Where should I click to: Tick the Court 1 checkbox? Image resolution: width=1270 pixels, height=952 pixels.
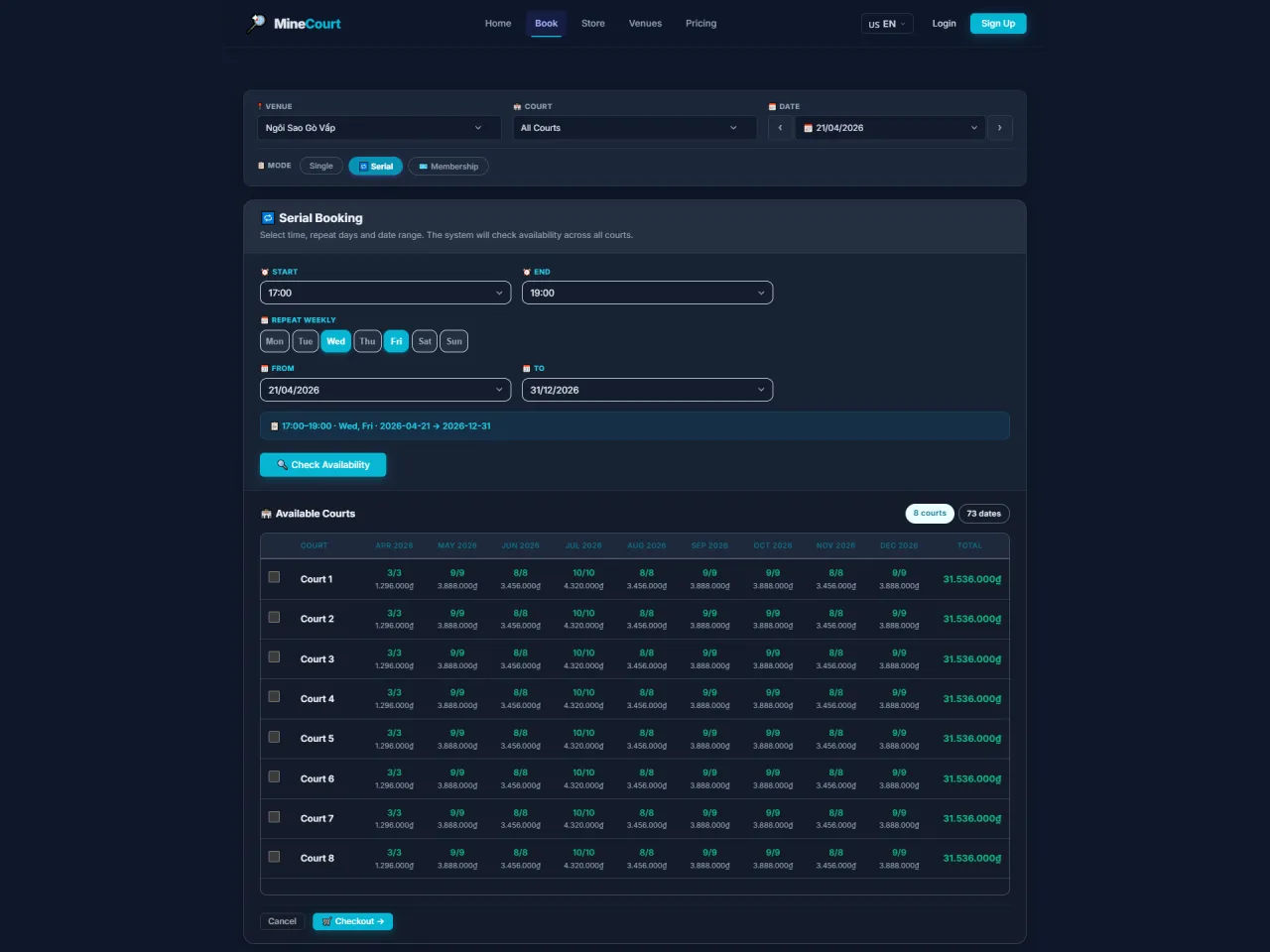click(x=274, y=577)
